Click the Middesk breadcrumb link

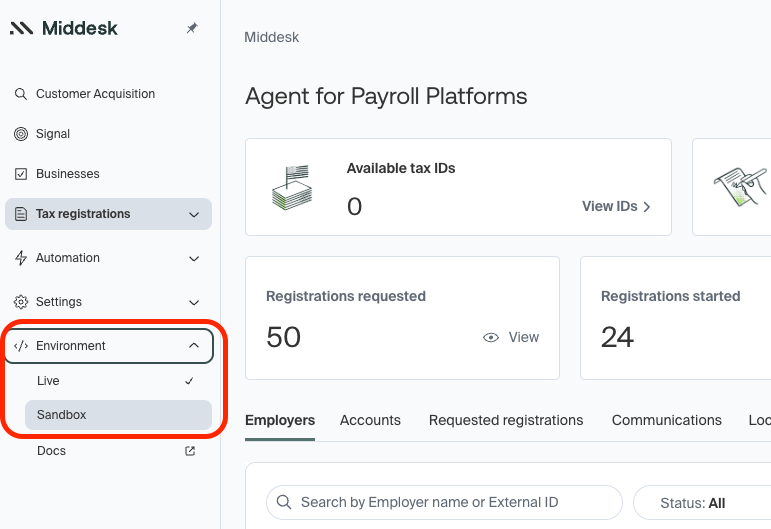[272, 37]
